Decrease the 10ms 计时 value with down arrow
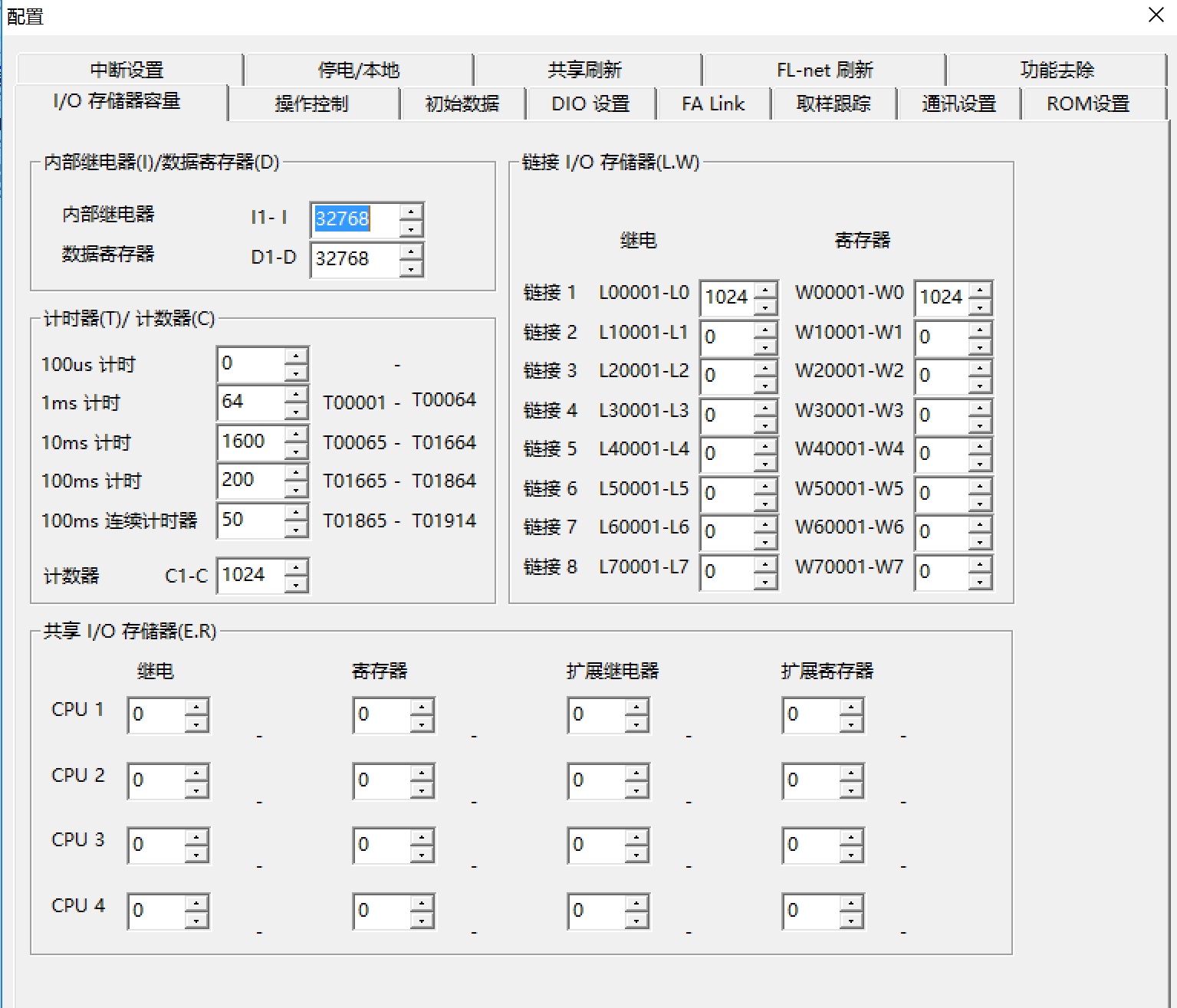This screenshot has height=1008, width=1177. 296,451
